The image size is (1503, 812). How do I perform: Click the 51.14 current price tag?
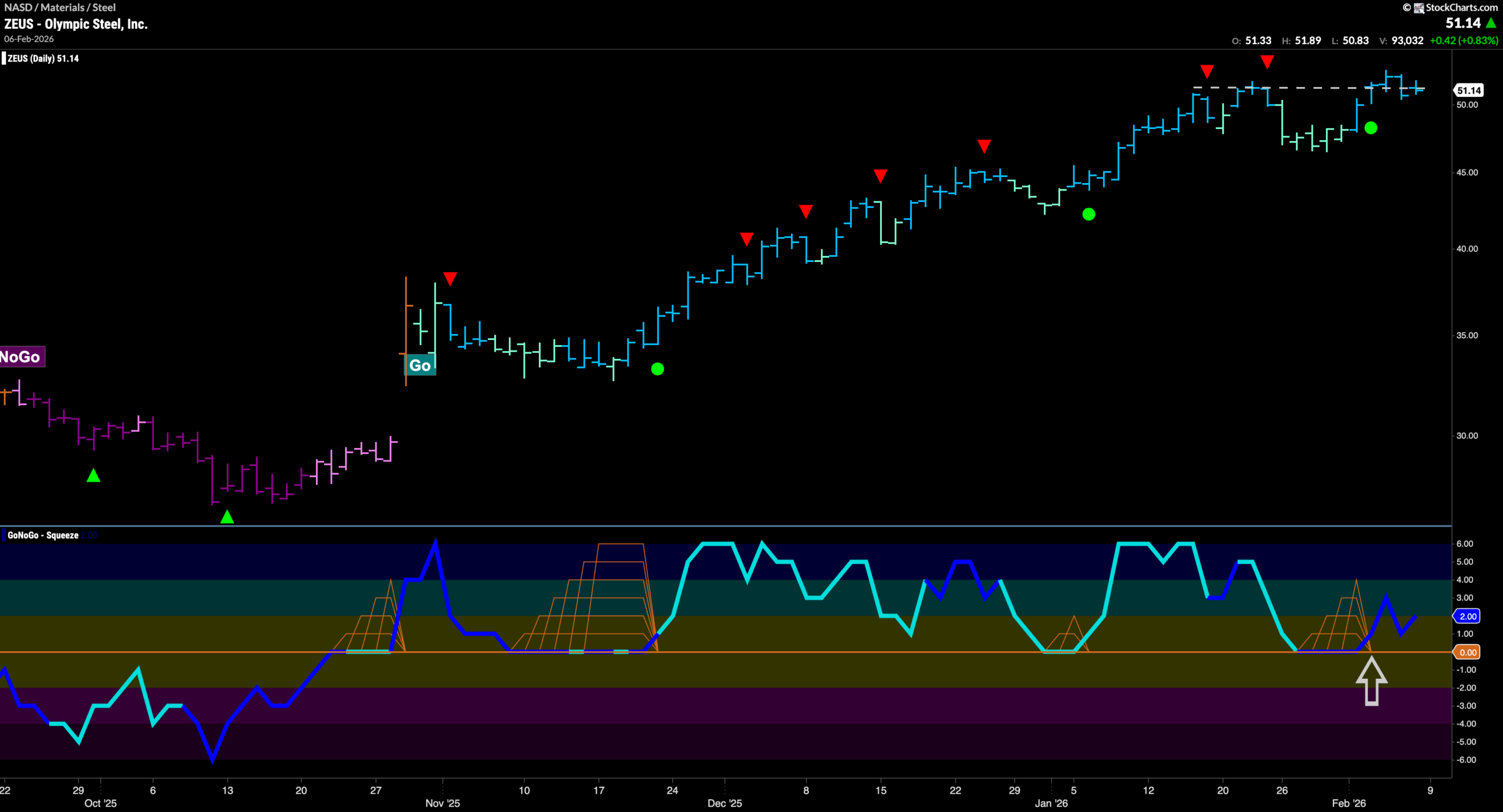[1469, 90]
